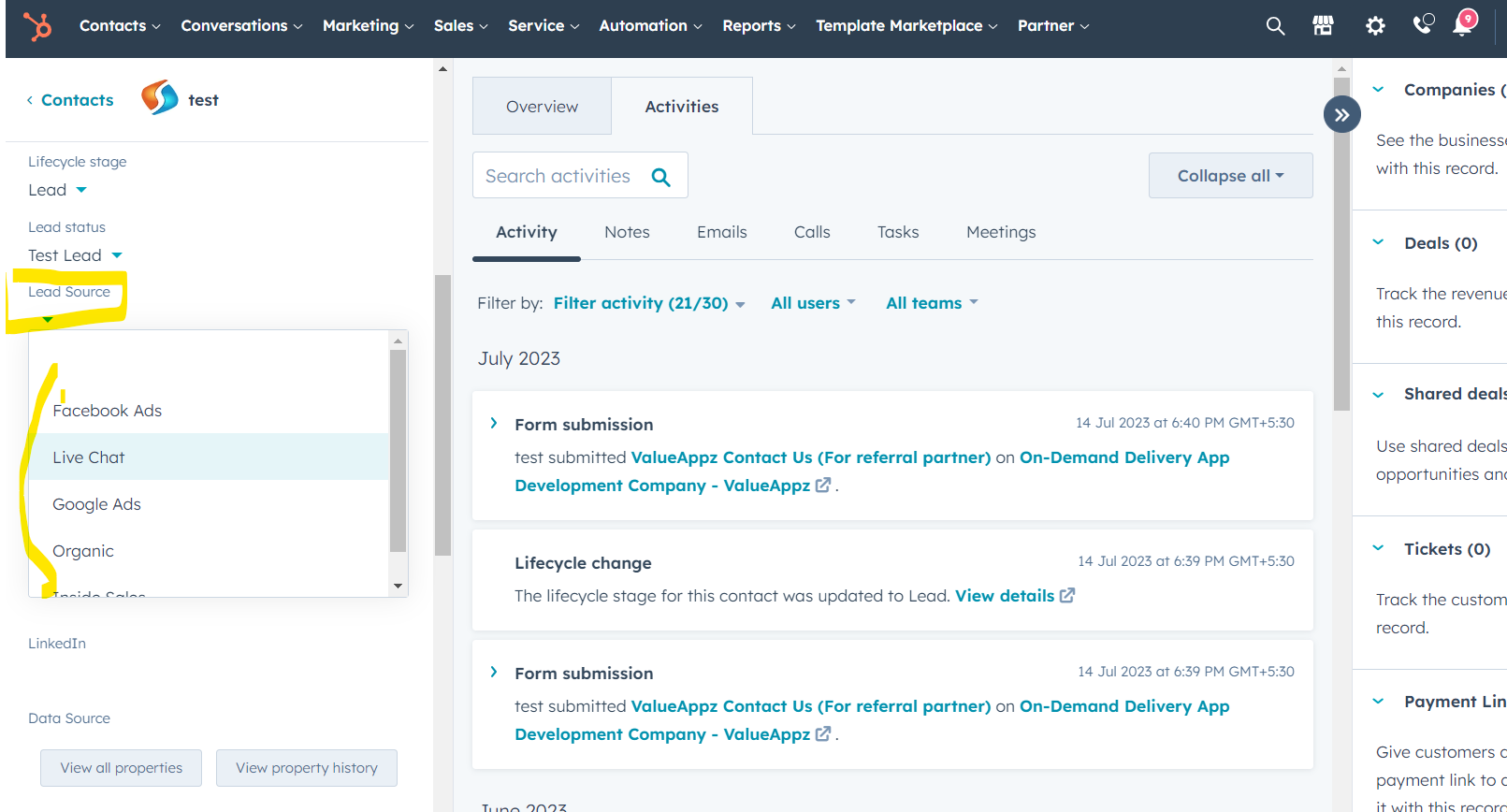Image resolution: width=1507 pixels, height=812 pixels.
Task: Select the Emails sub-tab
Action: click(722, 232)
